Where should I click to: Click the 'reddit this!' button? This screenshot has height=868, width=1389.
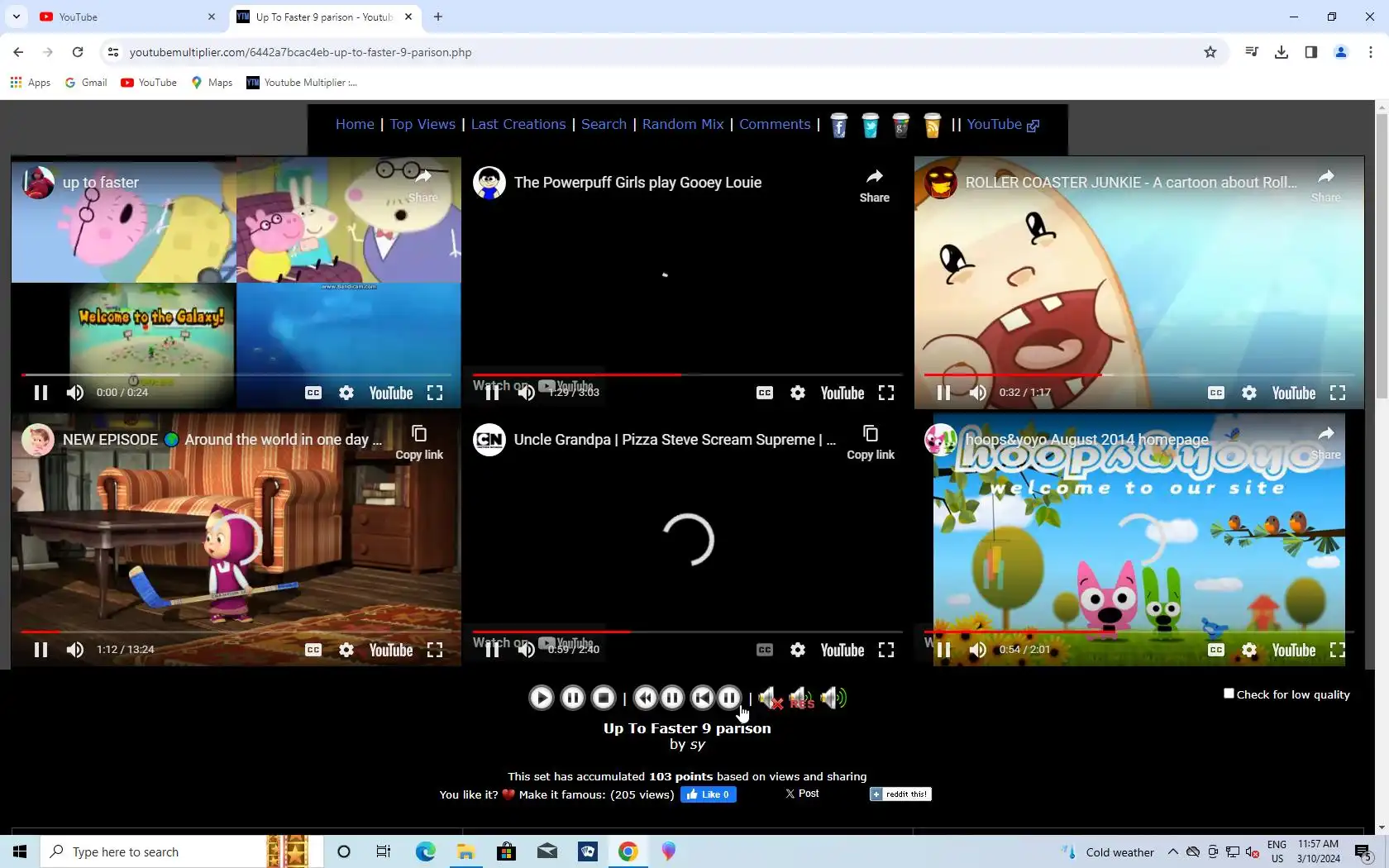tap(900, 794)
